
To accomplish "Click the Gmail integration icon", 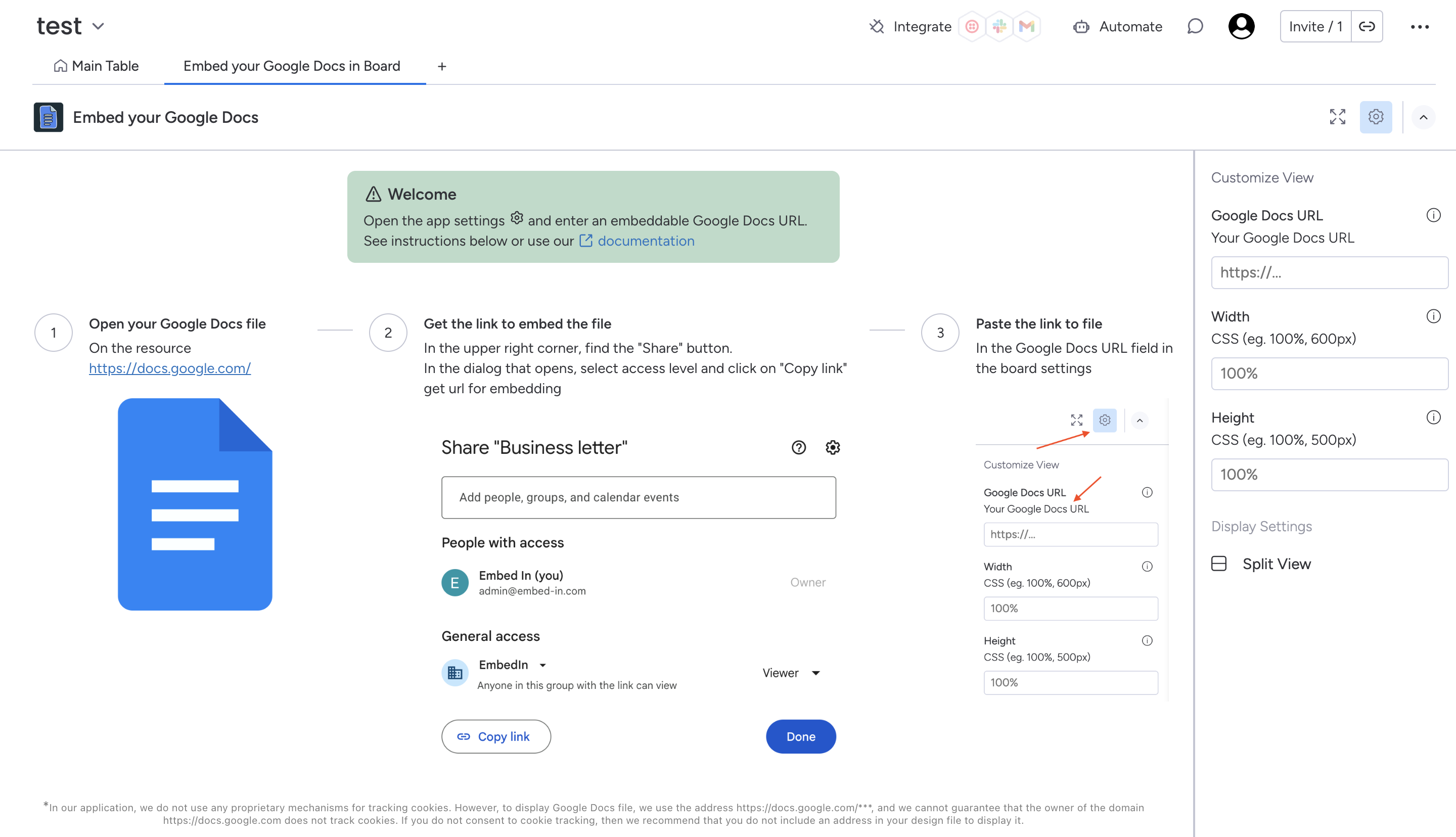I will pos(1027,26).
